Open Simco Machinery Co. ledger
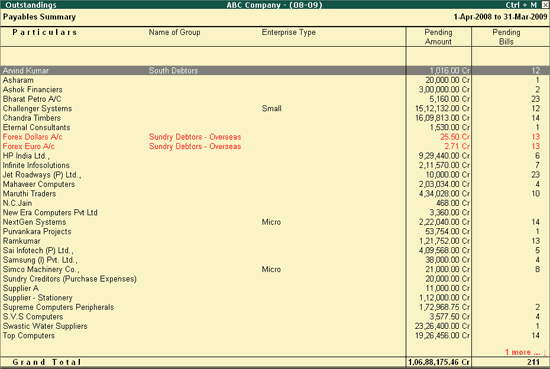Screen dimensions: 550x369 click(x=41, y=269)
